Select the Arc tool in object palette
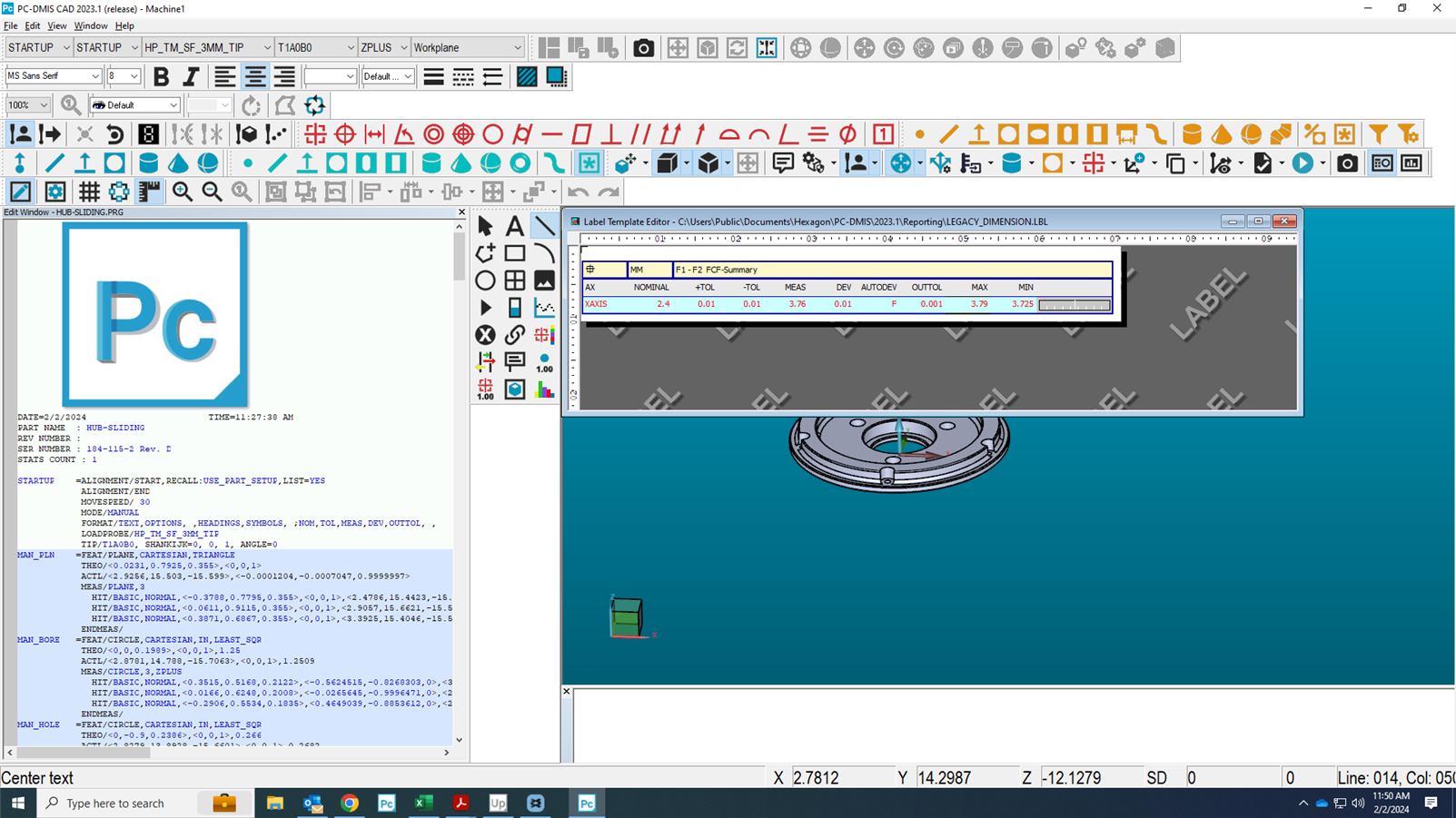Image resolution: width=1456 pixels, height=818 pixels. click(544, 253)
